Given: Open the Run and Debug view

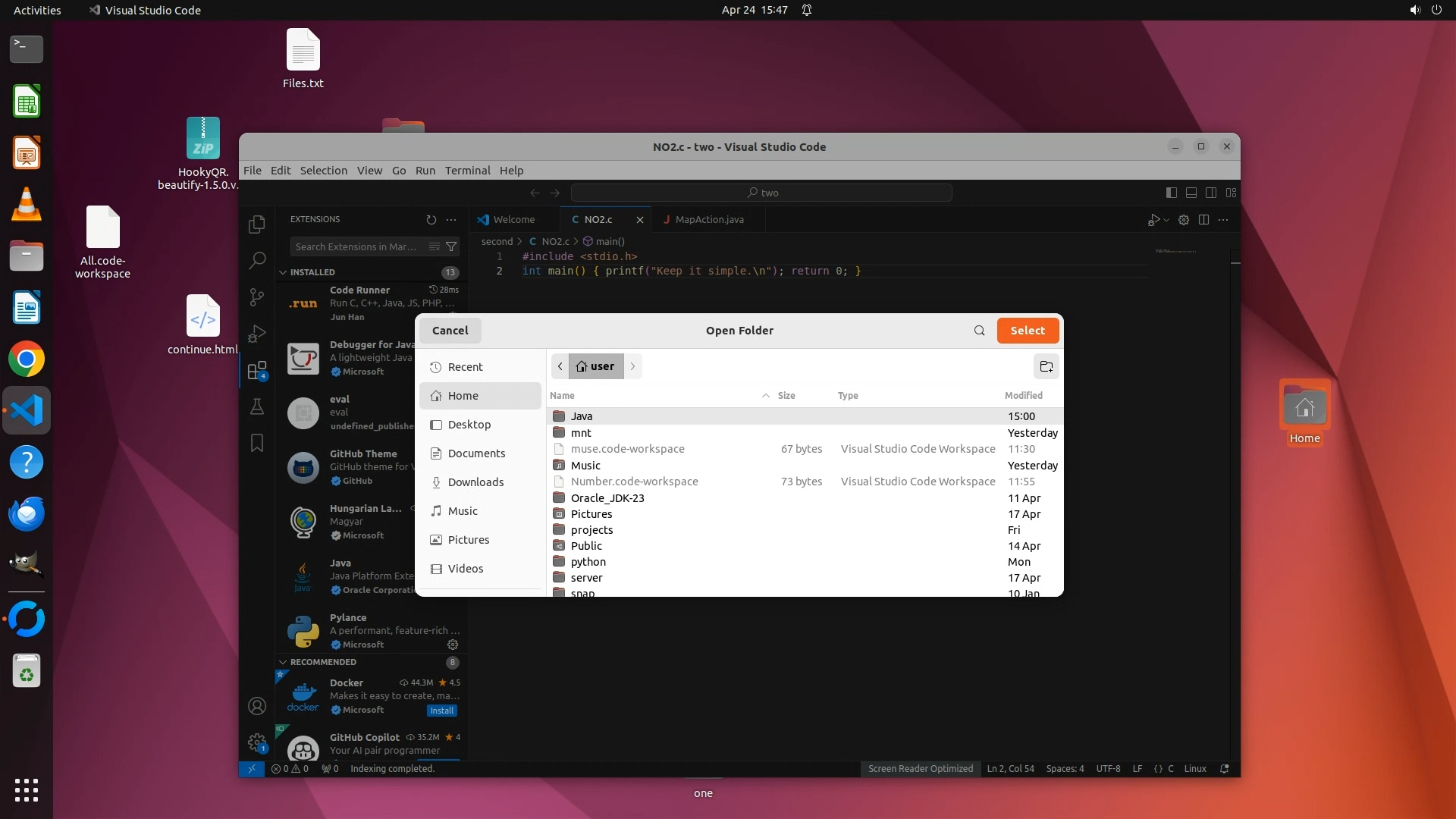Looking at the screenshot, I should click(257, 334).
